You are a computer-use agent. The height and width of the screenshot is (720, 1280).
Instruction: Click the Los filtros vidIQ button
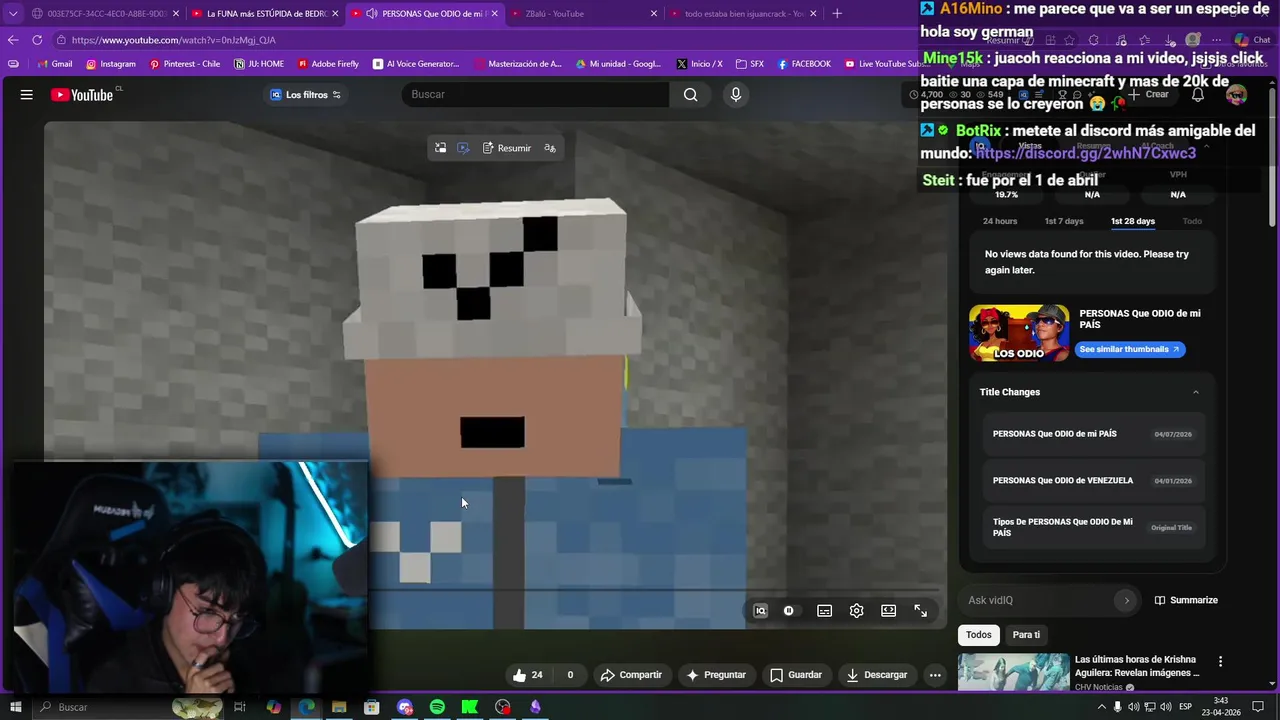[x=305, y=95]
